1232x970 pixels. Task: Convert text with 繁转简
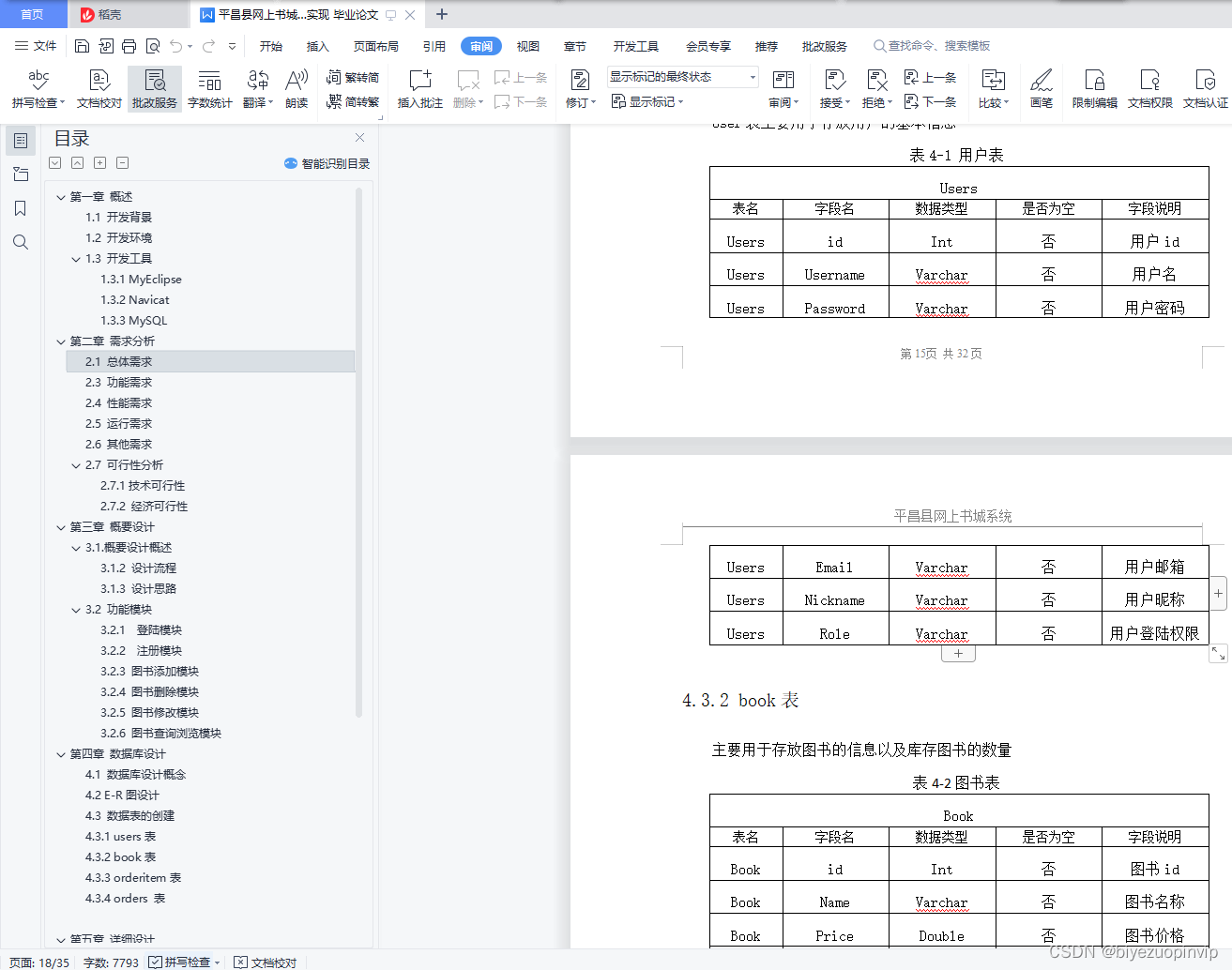click(x=353, y=78)
